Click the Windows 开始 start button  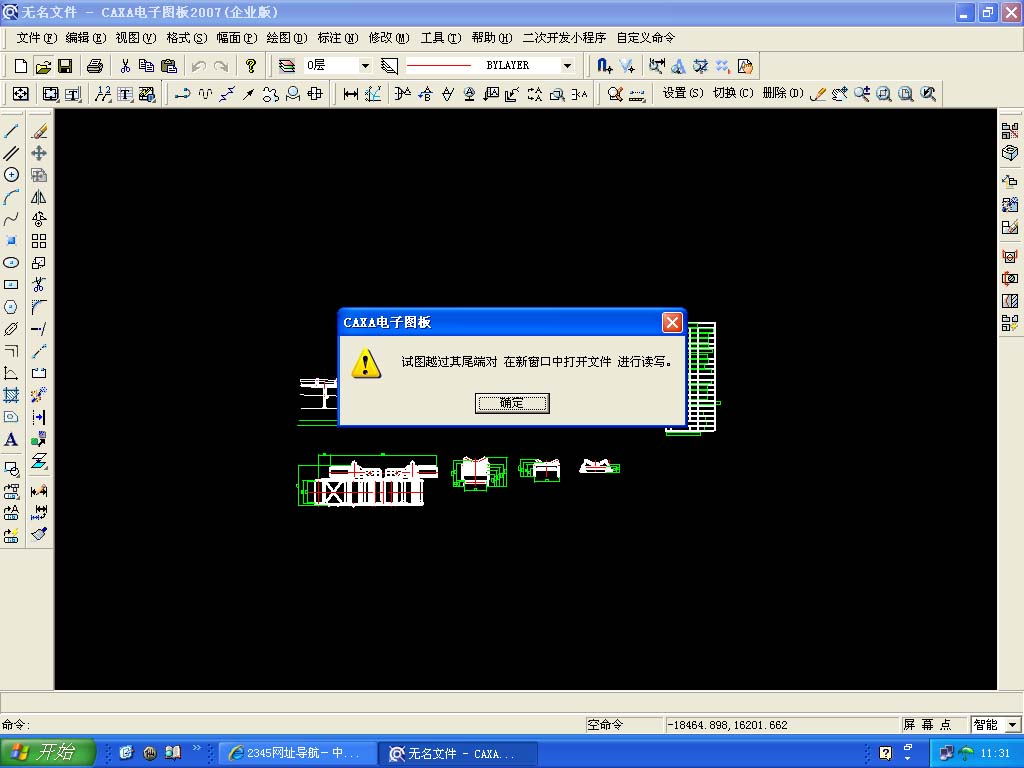48,752
